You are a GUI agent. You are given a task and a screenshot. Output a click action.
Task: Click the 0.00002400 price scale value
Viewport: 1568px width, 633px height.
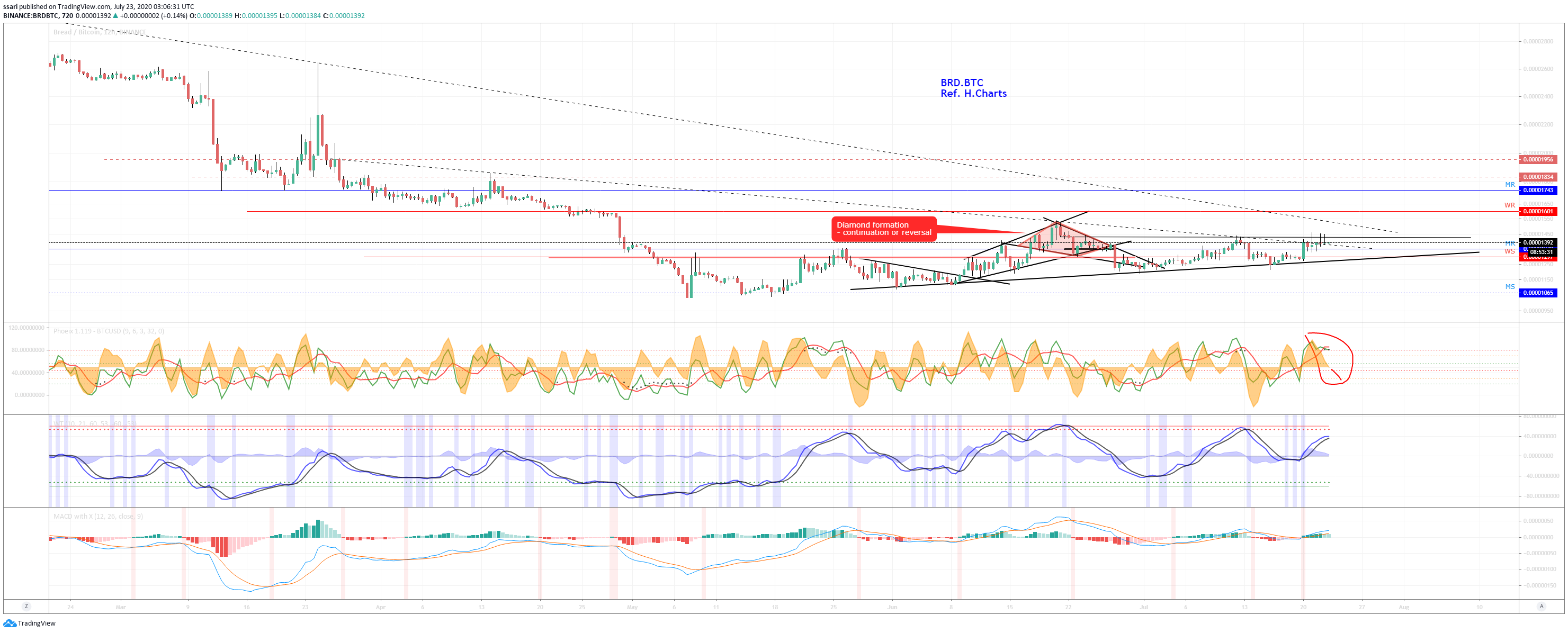click(x=1538, y=96)
